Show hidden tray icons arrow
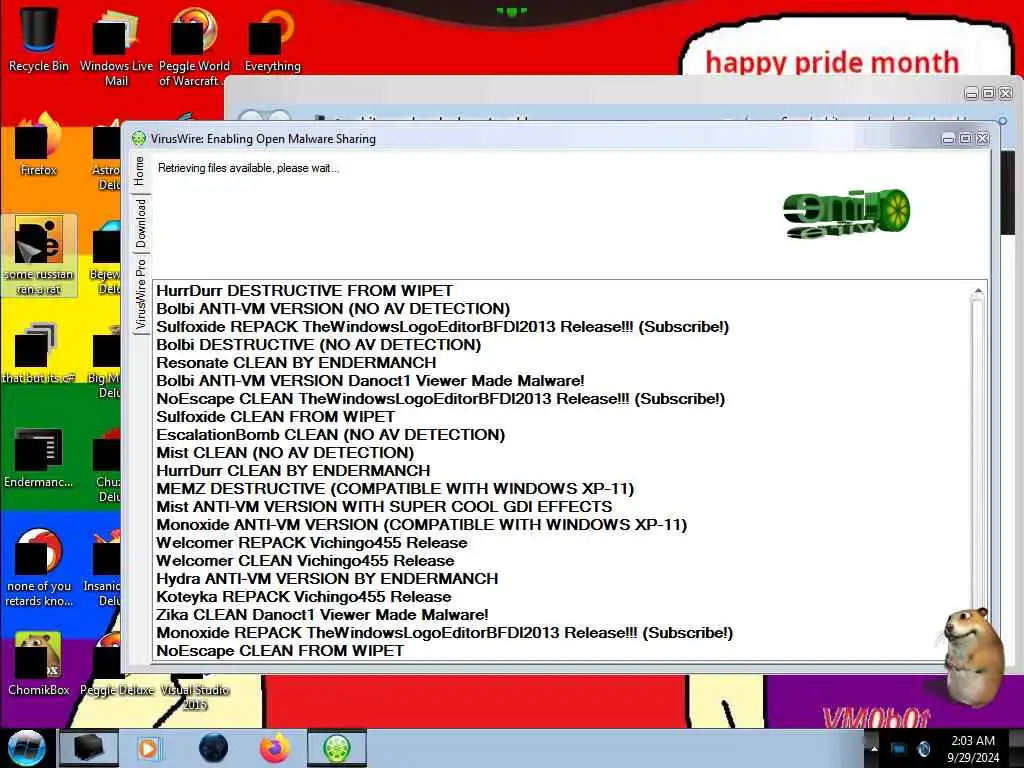 tap(874, 748)
